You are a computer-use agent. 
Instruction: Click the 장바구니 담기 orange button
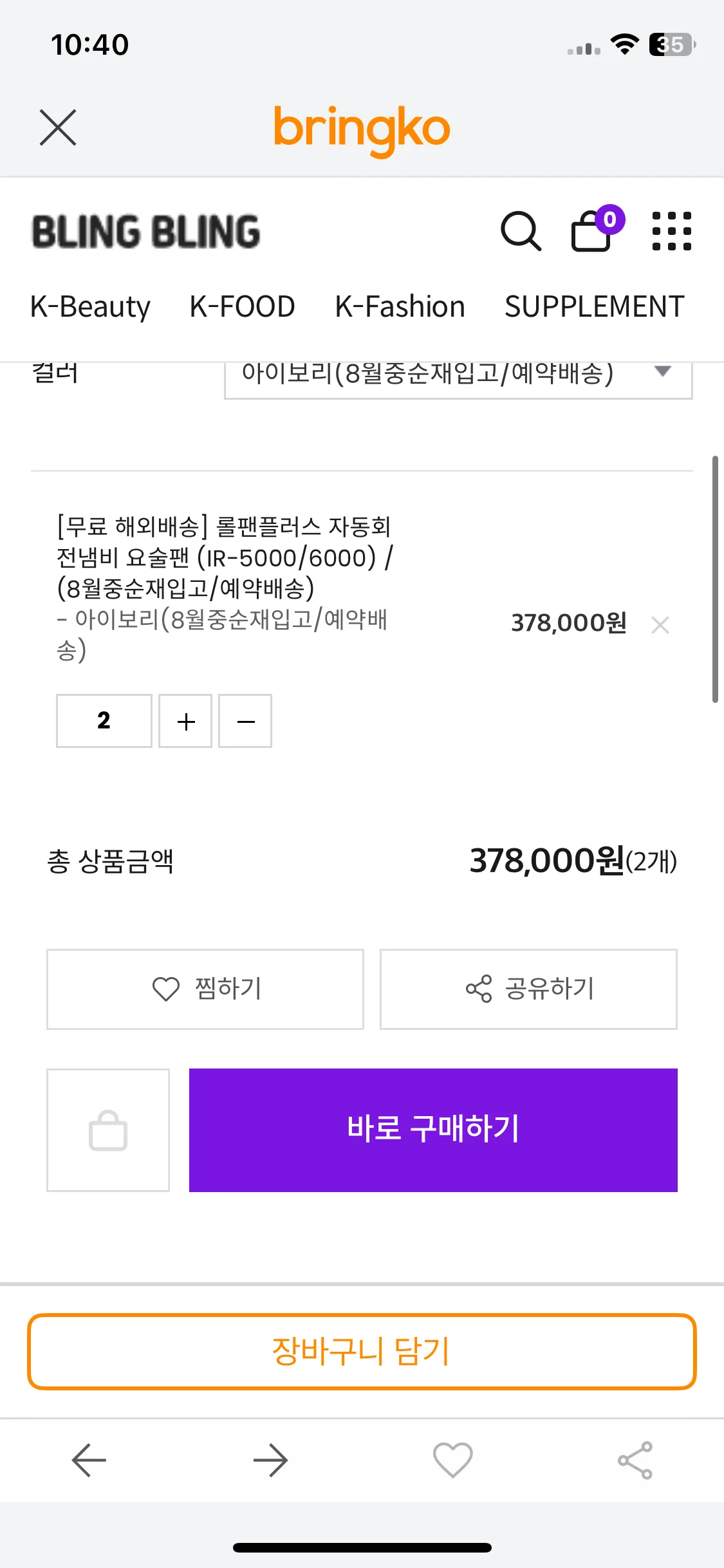point(362,1352)
